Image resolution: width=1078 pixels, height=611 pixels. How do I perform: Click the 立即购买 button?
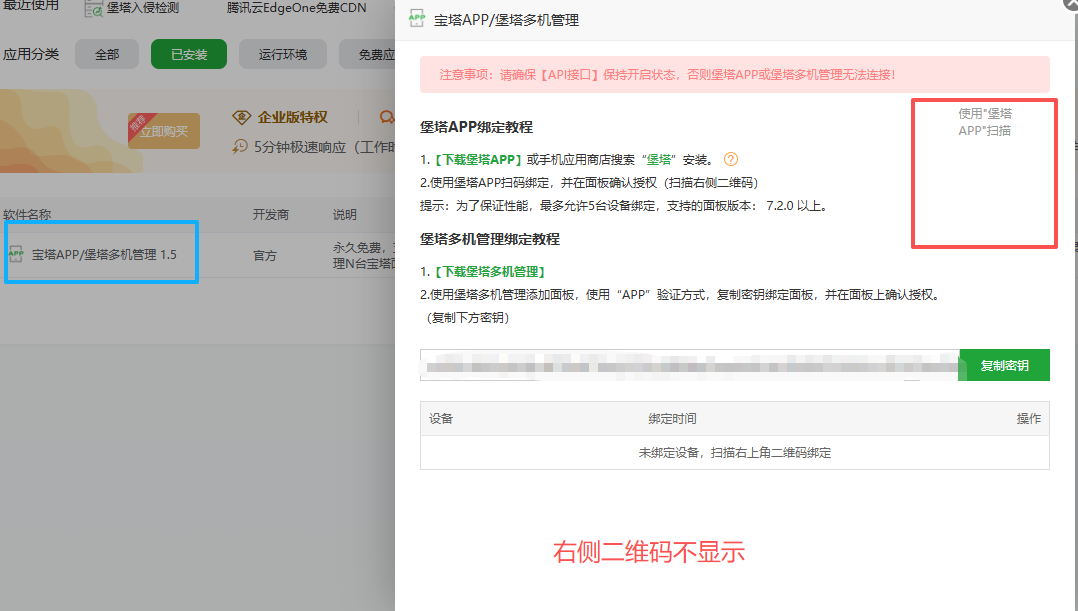click(164, 131)
